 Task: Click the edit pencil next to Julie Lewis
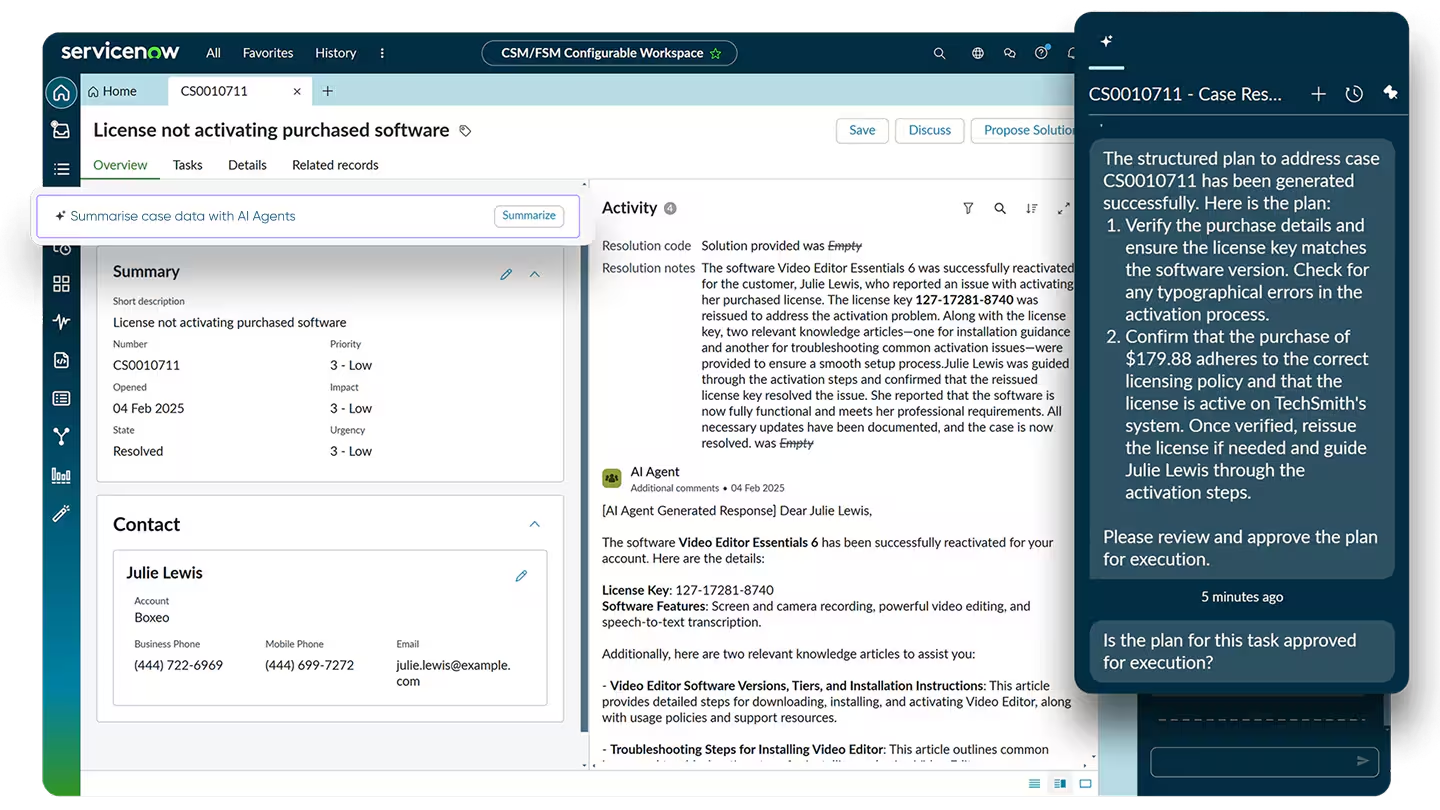coord(521,575)
